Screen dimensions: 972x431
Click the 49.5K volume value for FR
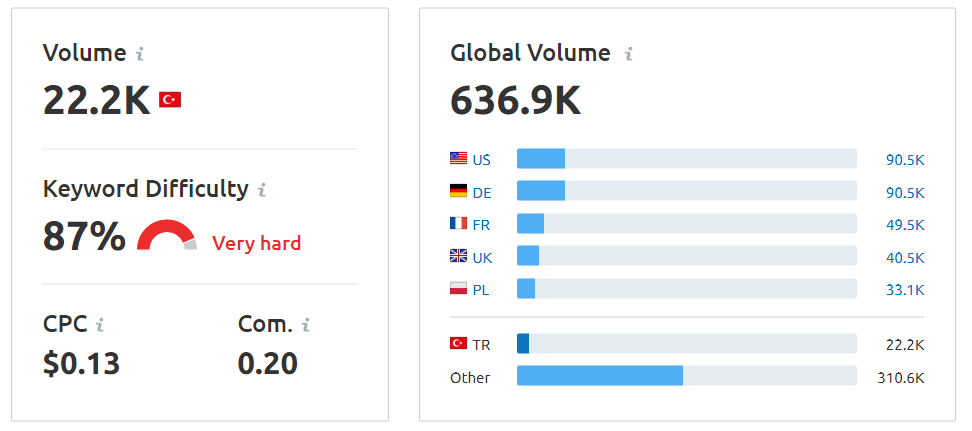click(x=905, y=225)
